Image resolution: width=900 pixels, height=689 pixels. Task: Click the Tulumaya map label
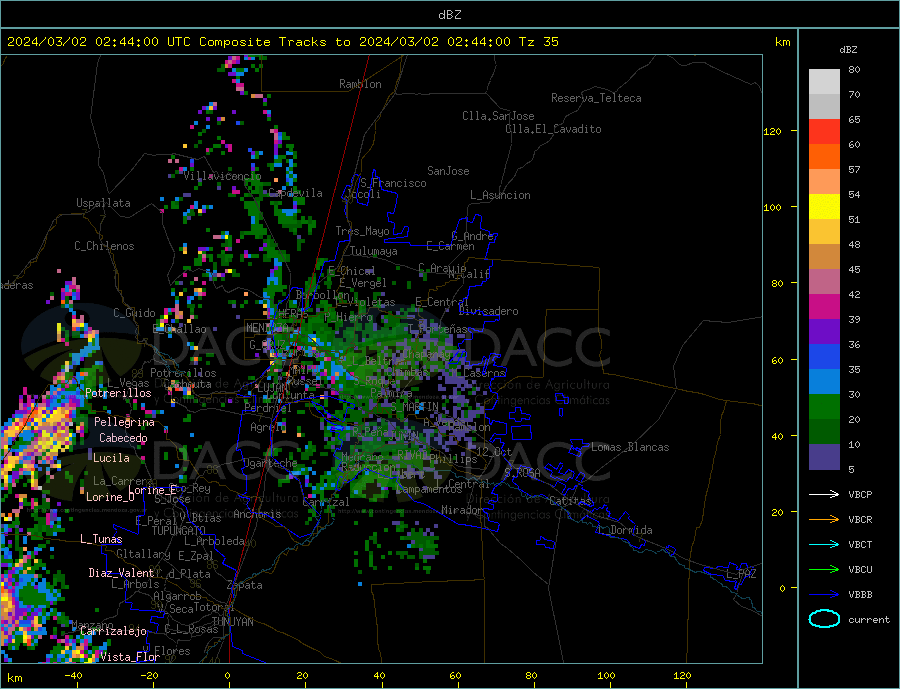(x=374, y=251)
